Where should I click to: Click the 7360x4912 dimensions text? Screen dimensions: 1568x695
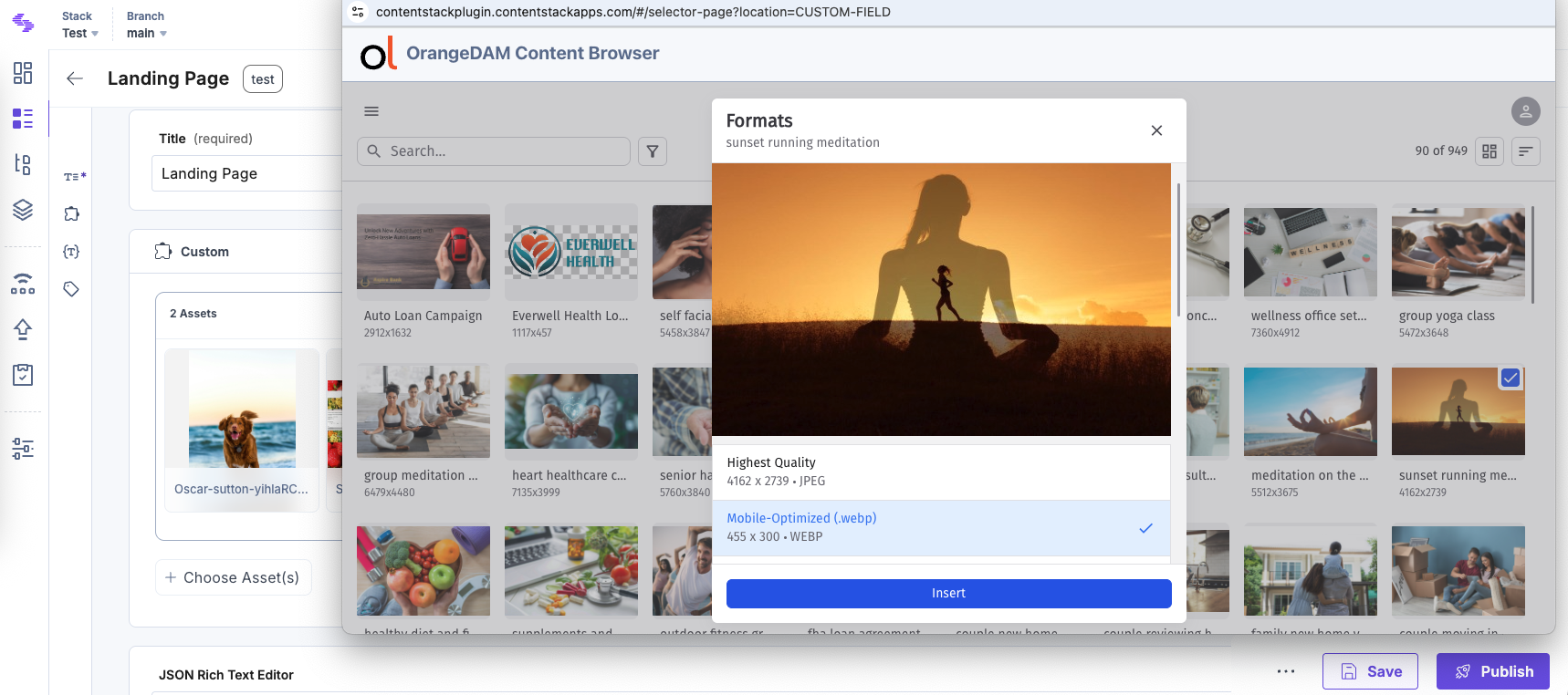pyautogui.click(x=1275, y=333)
